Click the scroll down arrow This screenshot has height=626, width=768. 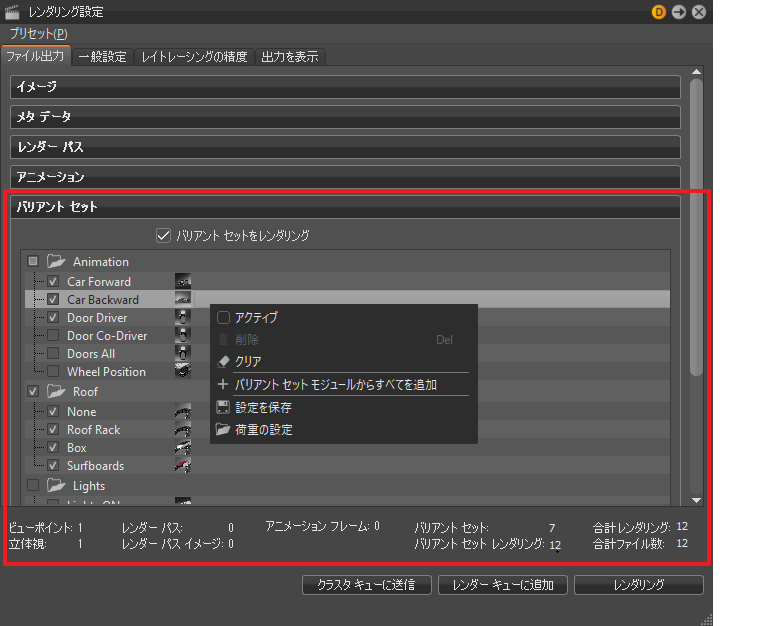pos(696,500)
